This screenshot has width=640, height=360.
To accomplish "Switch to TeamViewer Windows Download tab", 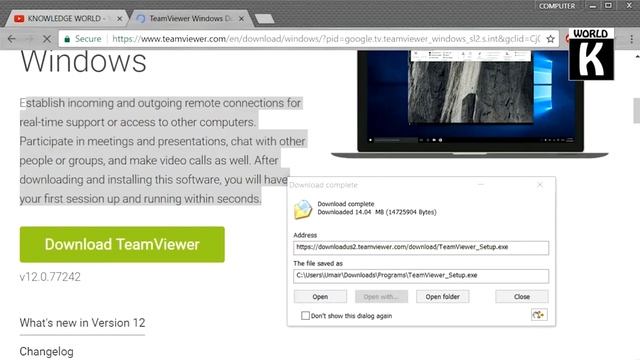I will pos(190,19).
